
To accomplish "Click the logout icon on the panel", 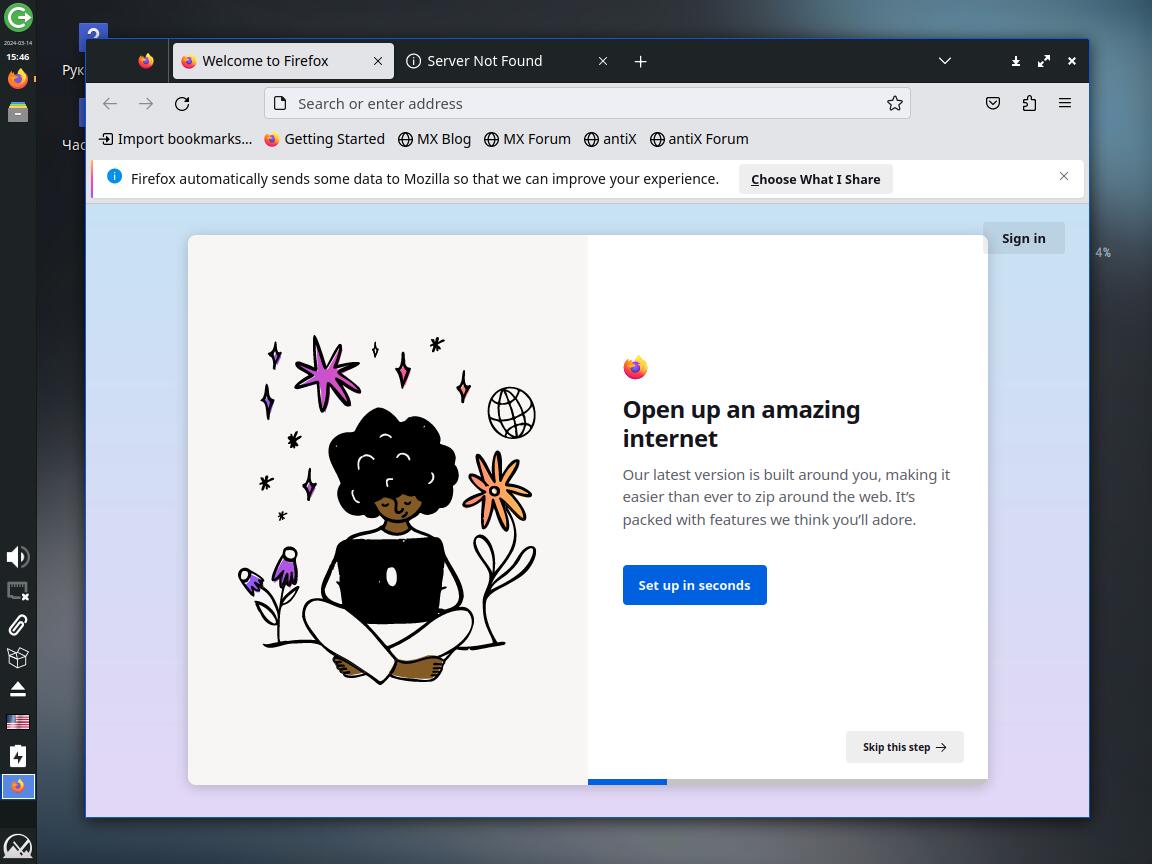I will [18, 17].
